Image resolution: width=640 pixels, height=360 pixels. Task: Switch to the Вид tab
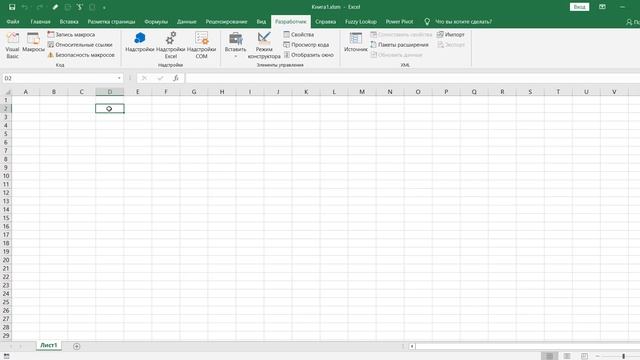[261, 22]
